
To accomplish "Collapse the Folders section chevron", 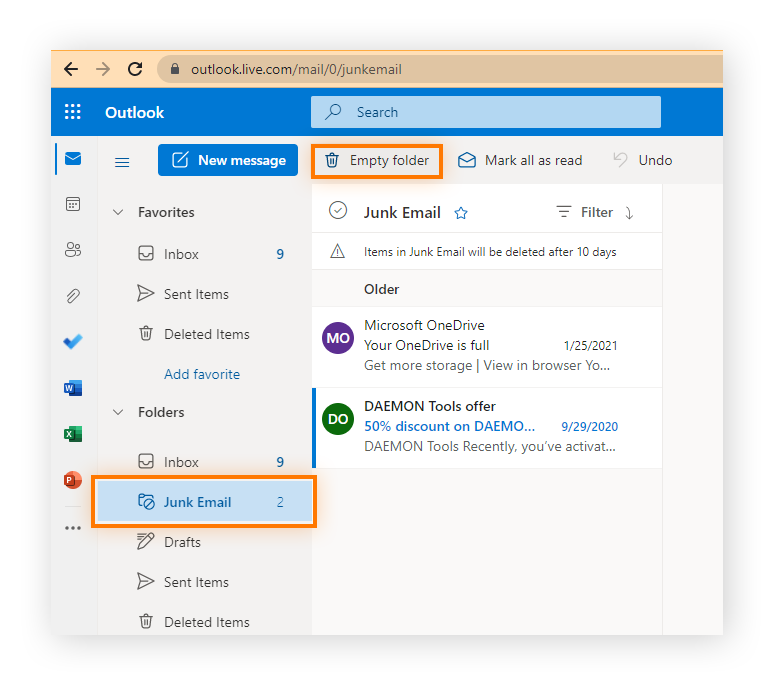I will tap(118, 412).
